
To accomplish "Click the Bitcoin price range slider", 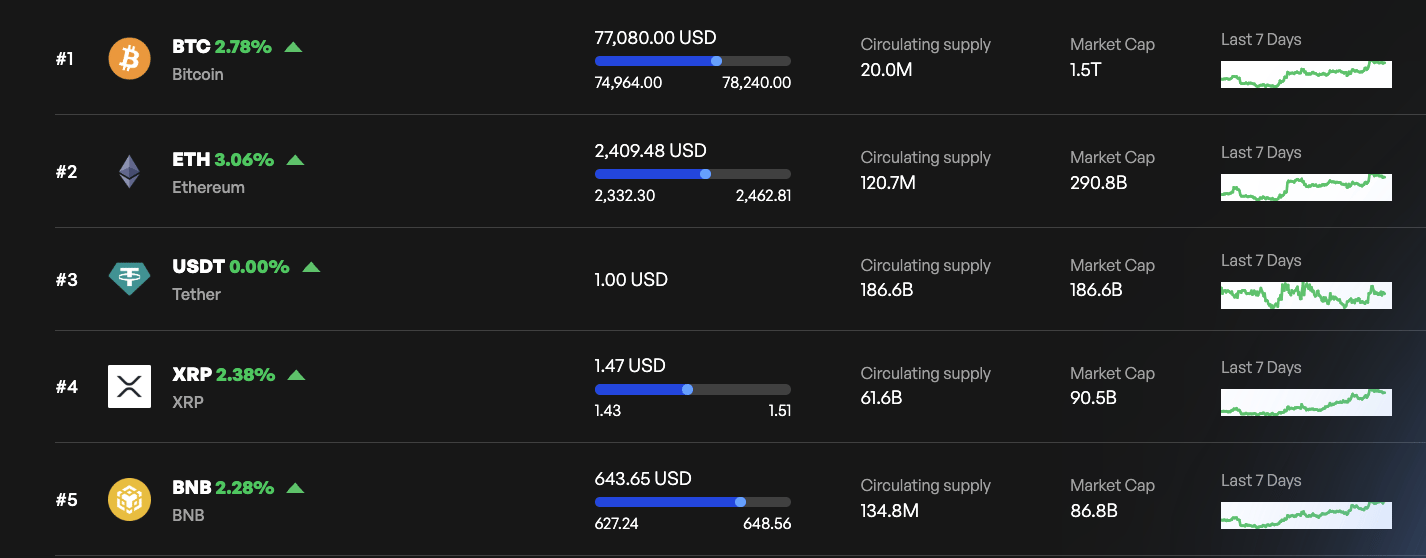I will point(692,61).
